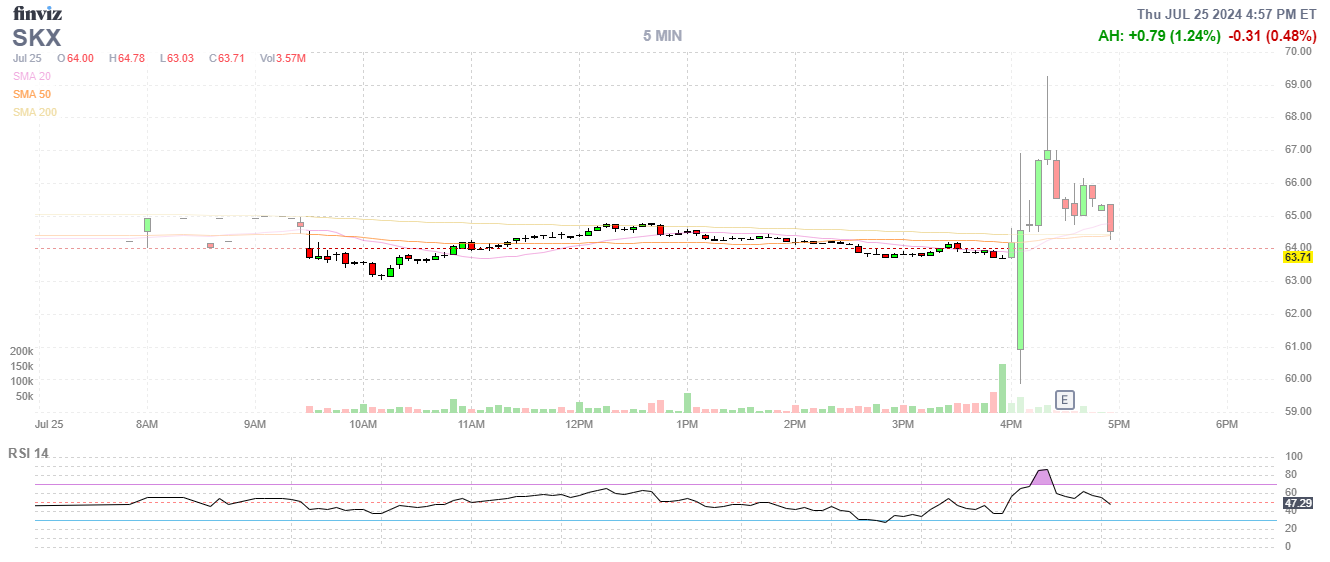
Task: Expand the RSI 14 indicator settings
Action: point(28,453)
